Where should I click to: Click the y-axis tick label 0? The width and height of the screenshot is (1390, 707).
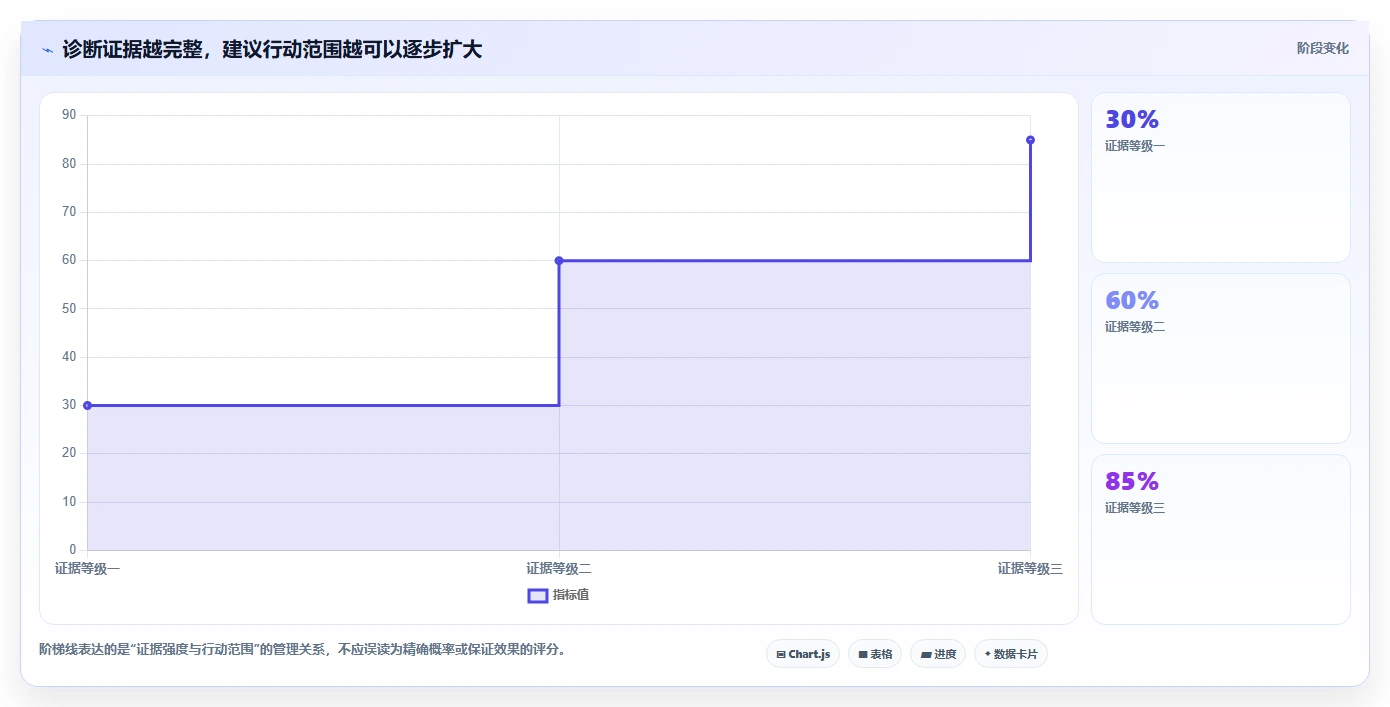(x=72, y=550)
